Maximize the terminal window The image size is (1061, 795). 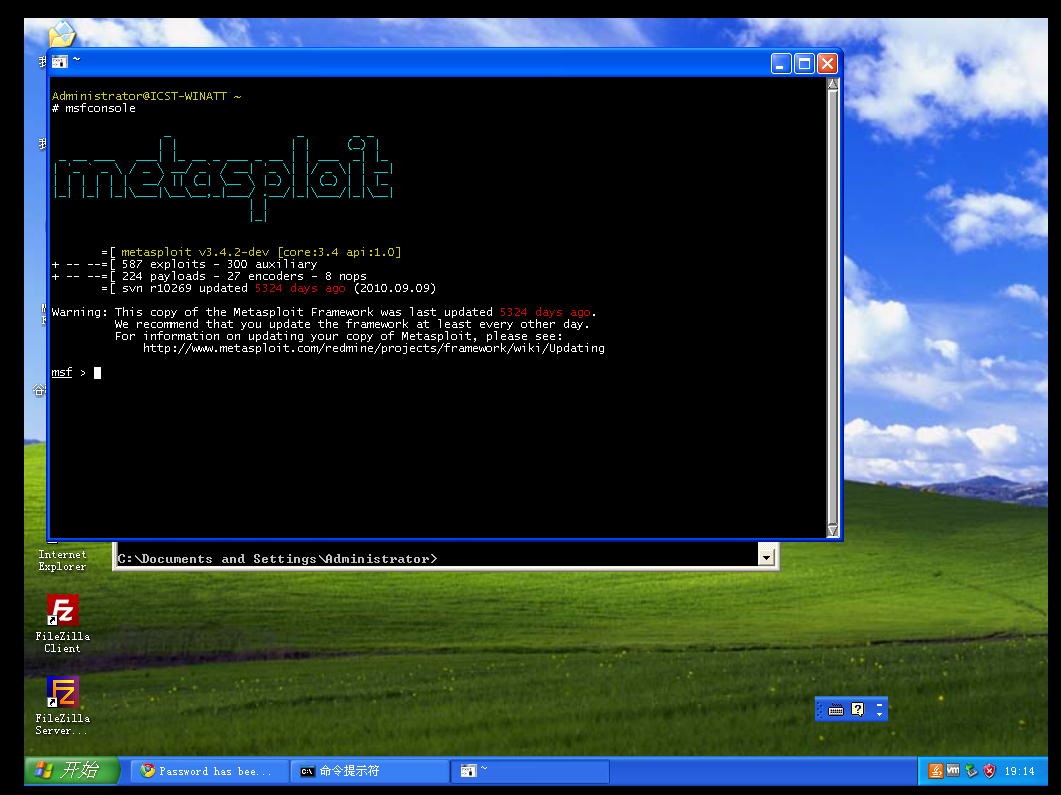pos(804,64)
